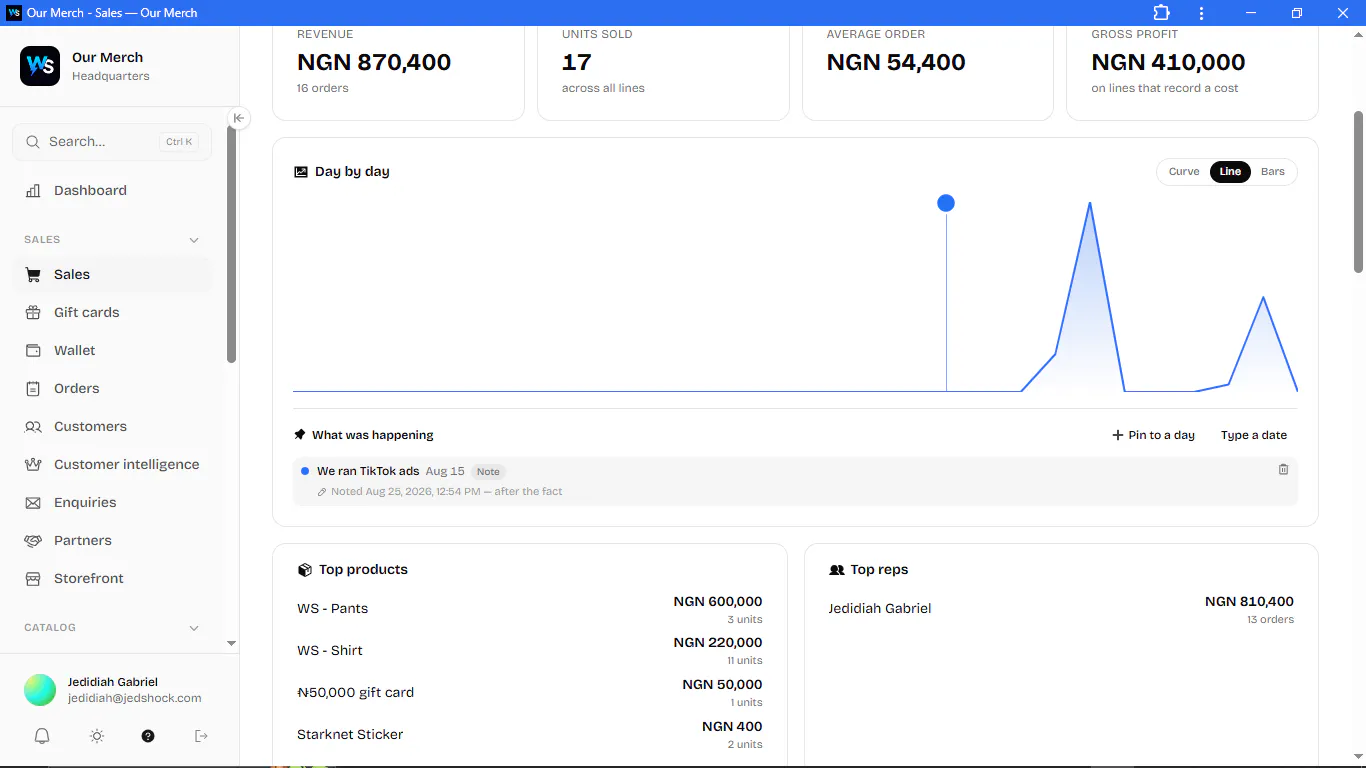Collapse the SALES section chevron
This screenshot has width=1366, height=768.
click(x=194, y=240)
